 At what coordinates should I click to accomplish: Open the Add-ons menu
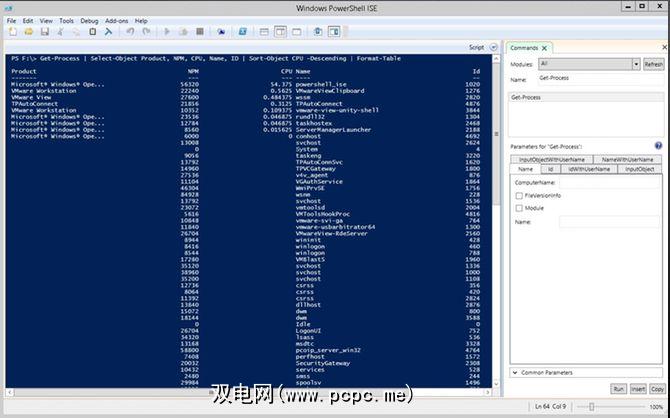[117, 21]
